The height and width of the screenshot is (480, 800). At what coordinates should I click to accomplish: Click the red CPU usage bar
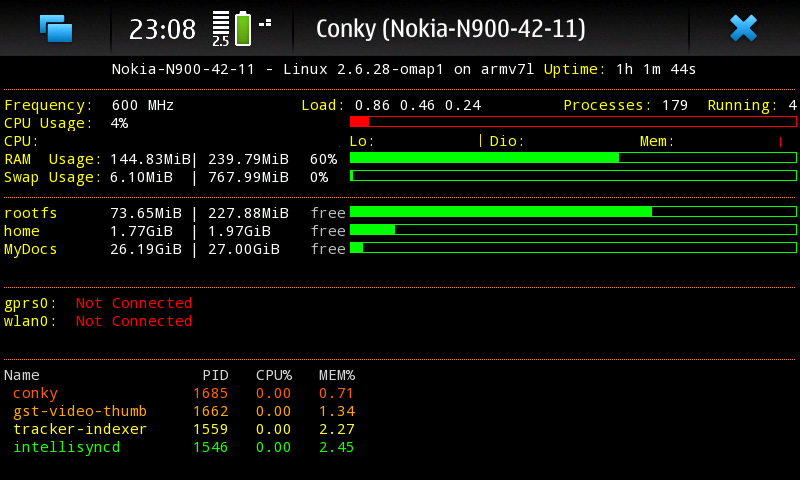[x=573, y=121]
